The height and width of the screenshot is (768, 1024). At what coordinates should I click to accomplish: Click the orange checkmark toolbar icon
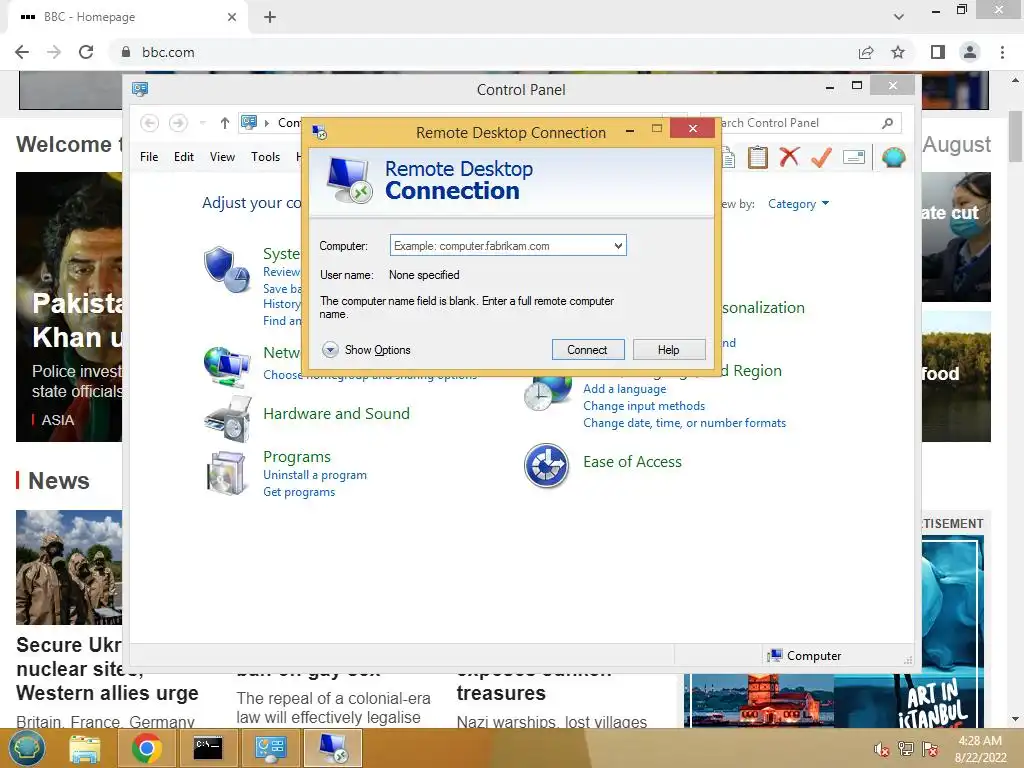pos(822,157)
